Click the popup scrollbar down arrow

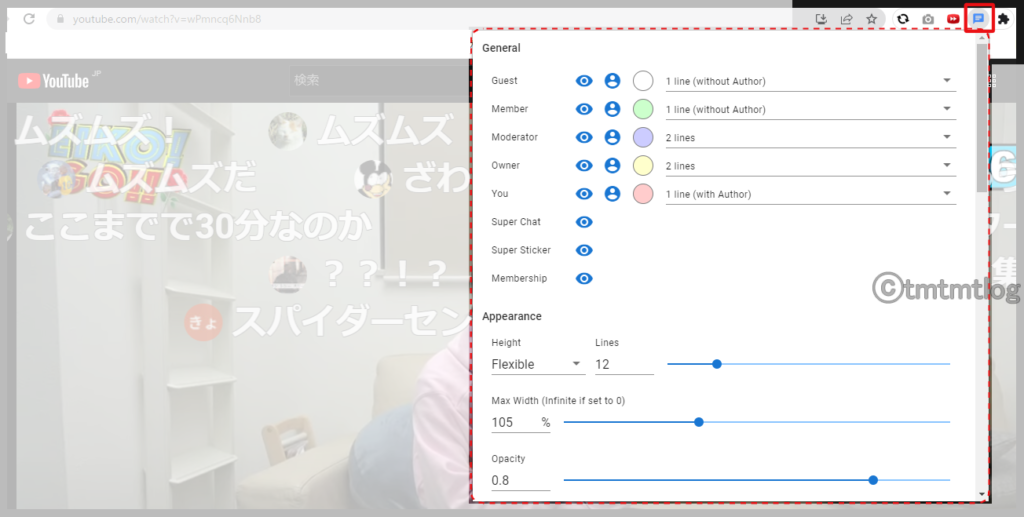tap(982, 494)
